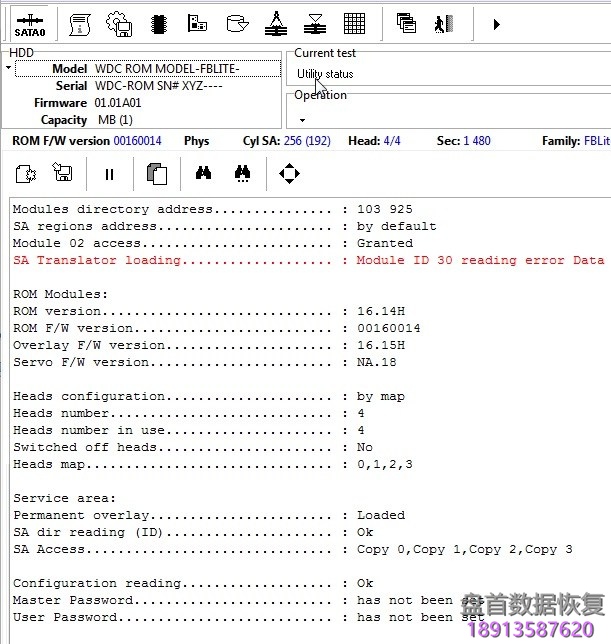
Task: Click the Family value FBLit
Action: [597, 141]
